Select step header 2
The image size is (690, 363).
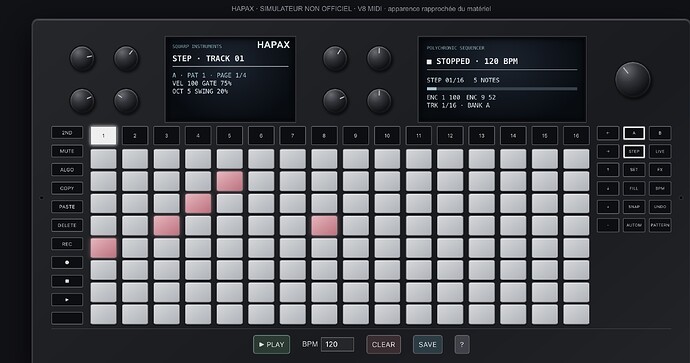click(x=135, y=136)
